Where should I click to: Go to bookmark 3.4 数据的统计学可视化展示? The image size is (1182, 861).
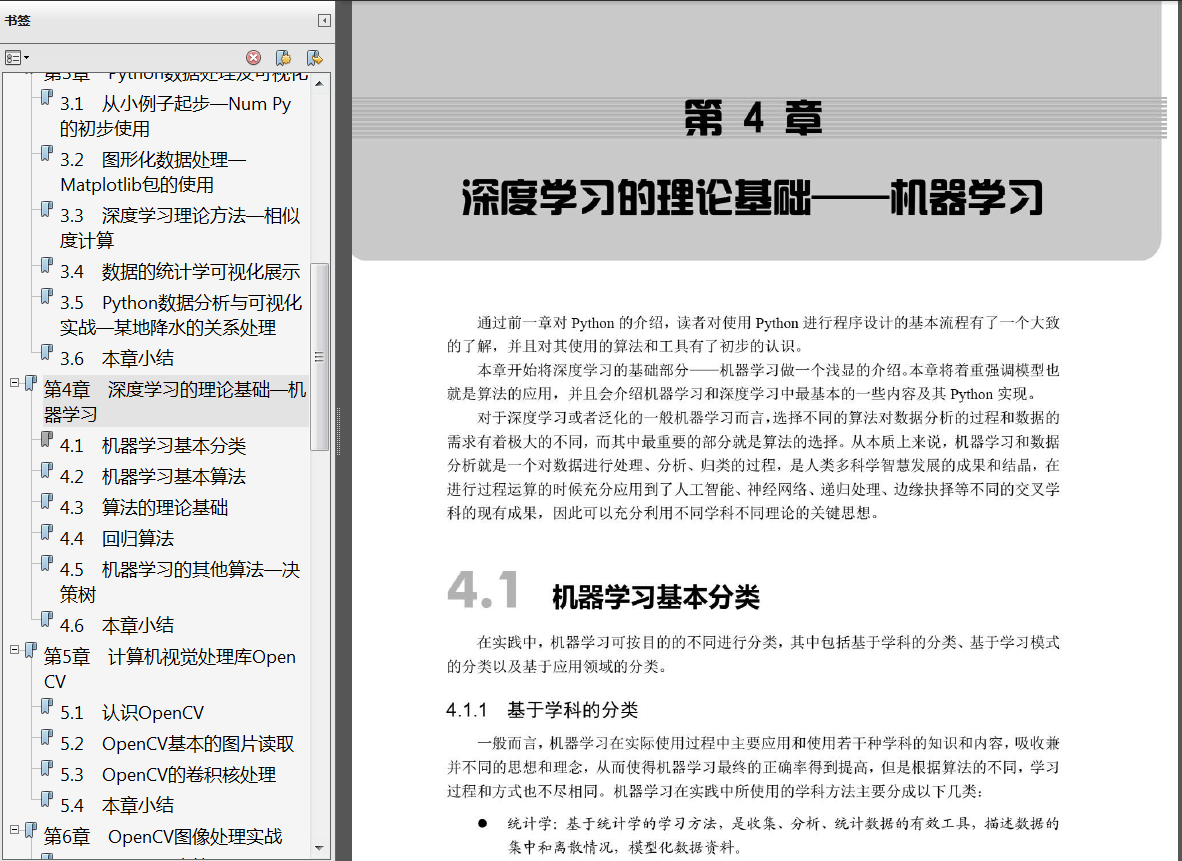coord(180,271)
